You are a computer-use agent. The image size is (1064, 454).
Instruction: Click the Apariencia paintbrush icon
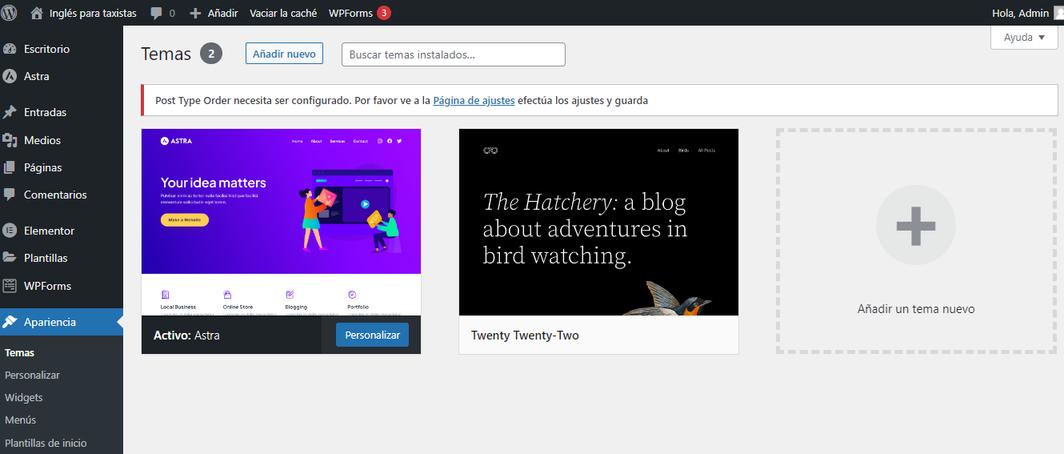click(x=10, y=322)
